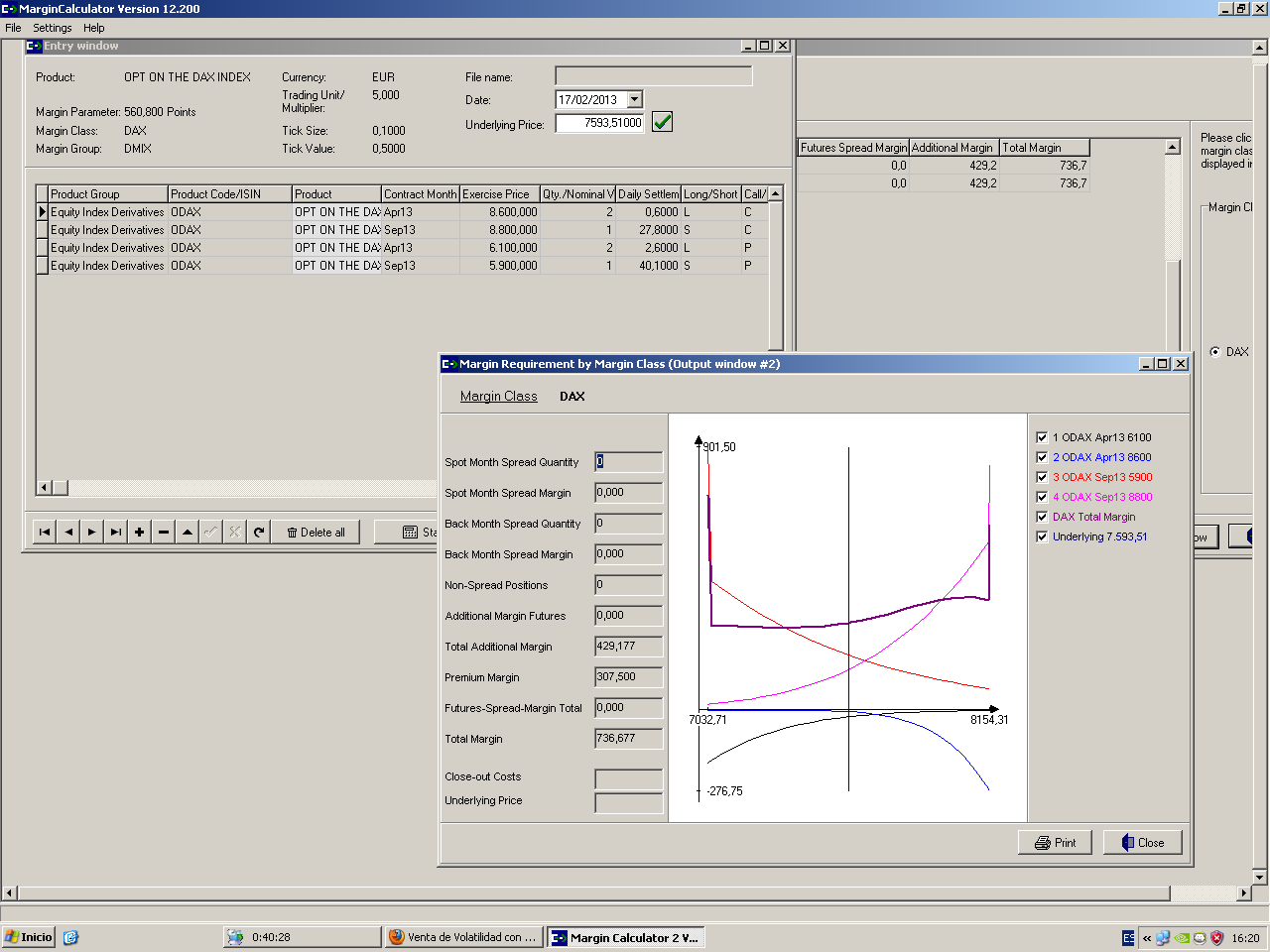Disable the Underlying 7.593,51 line
This screenshot has height=952, width=1270.
pos(1042,536)
